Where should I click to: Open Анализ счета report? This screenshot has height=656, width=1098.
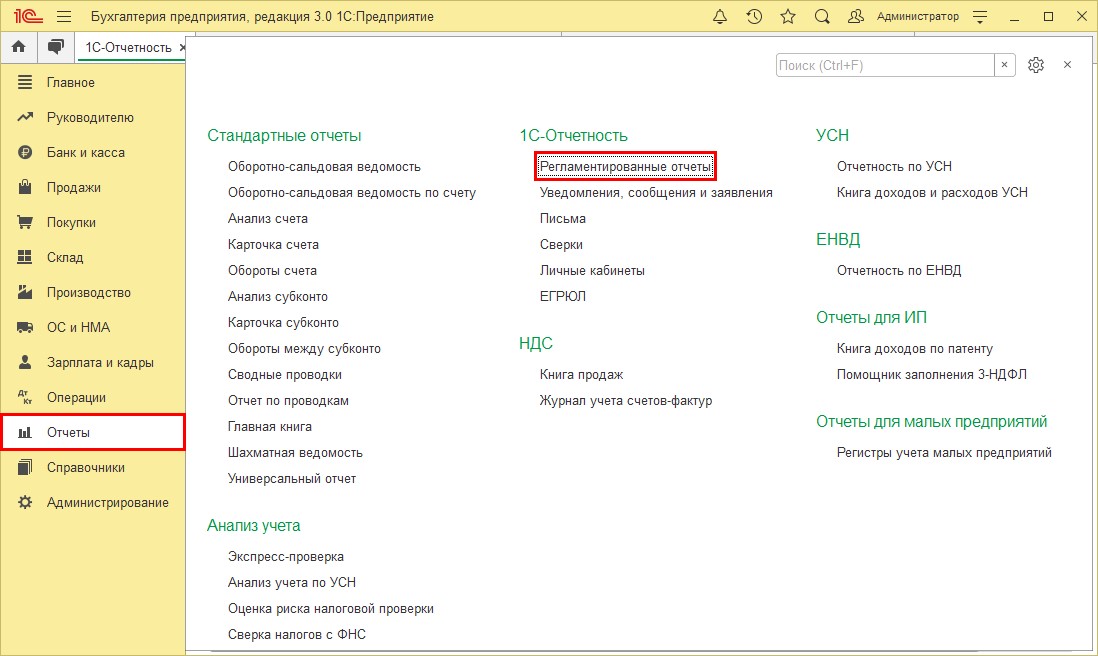pos(267,218)
